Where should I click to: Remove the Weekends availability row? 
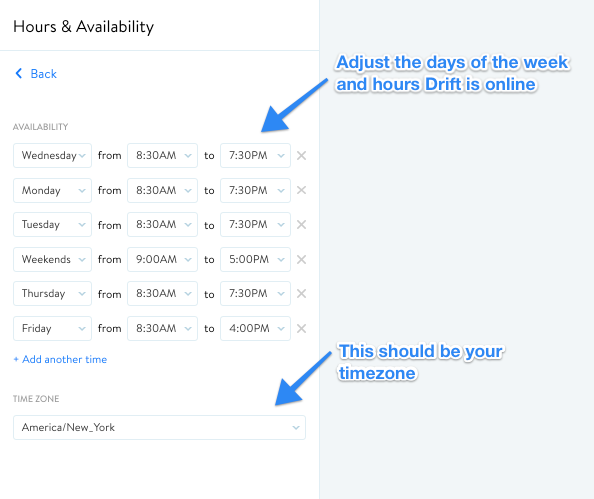click(302, 260)
